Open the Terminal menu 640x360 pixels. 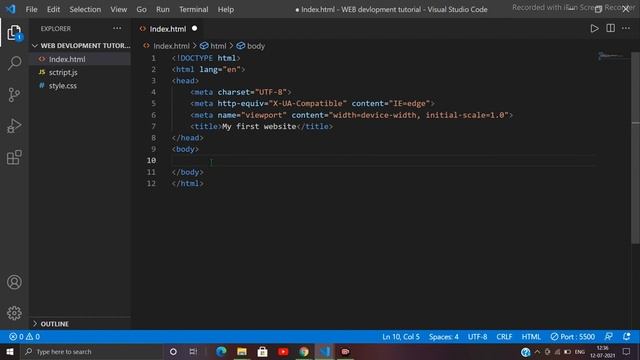tap(193, 9)
